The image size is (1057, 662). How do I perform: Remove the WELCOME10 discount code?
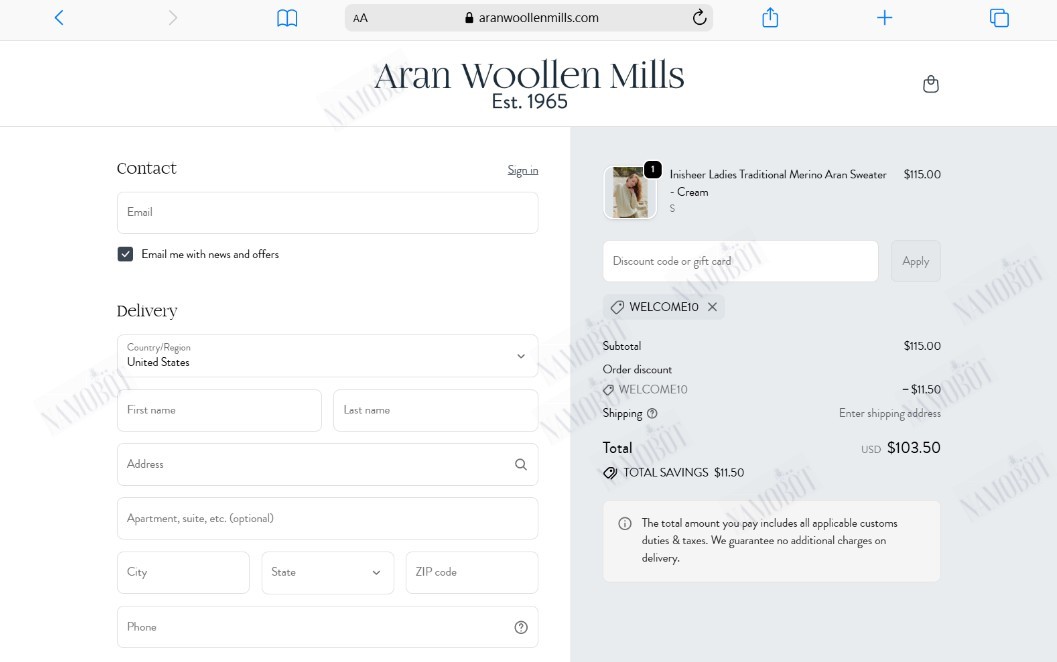point(712,307)
